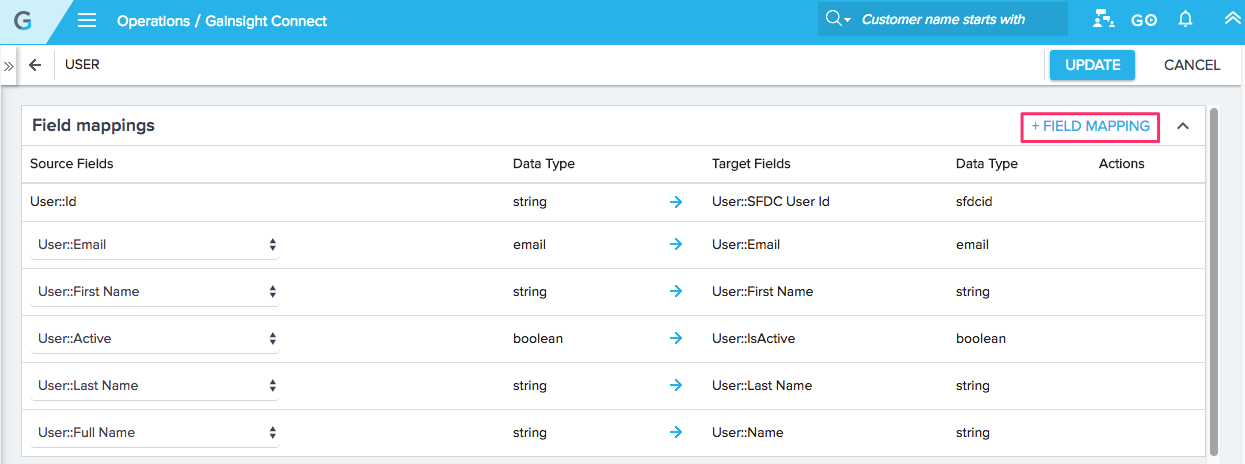The width and height of the screenshot is (1245, 464).
Task: Open User::First Name source dropdown
Action: click(x=155, y=291)
